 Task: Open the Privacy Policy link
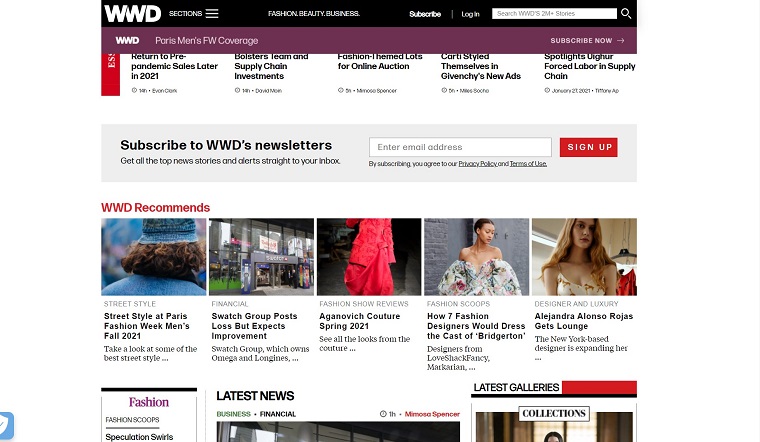[x=477, y=164]
